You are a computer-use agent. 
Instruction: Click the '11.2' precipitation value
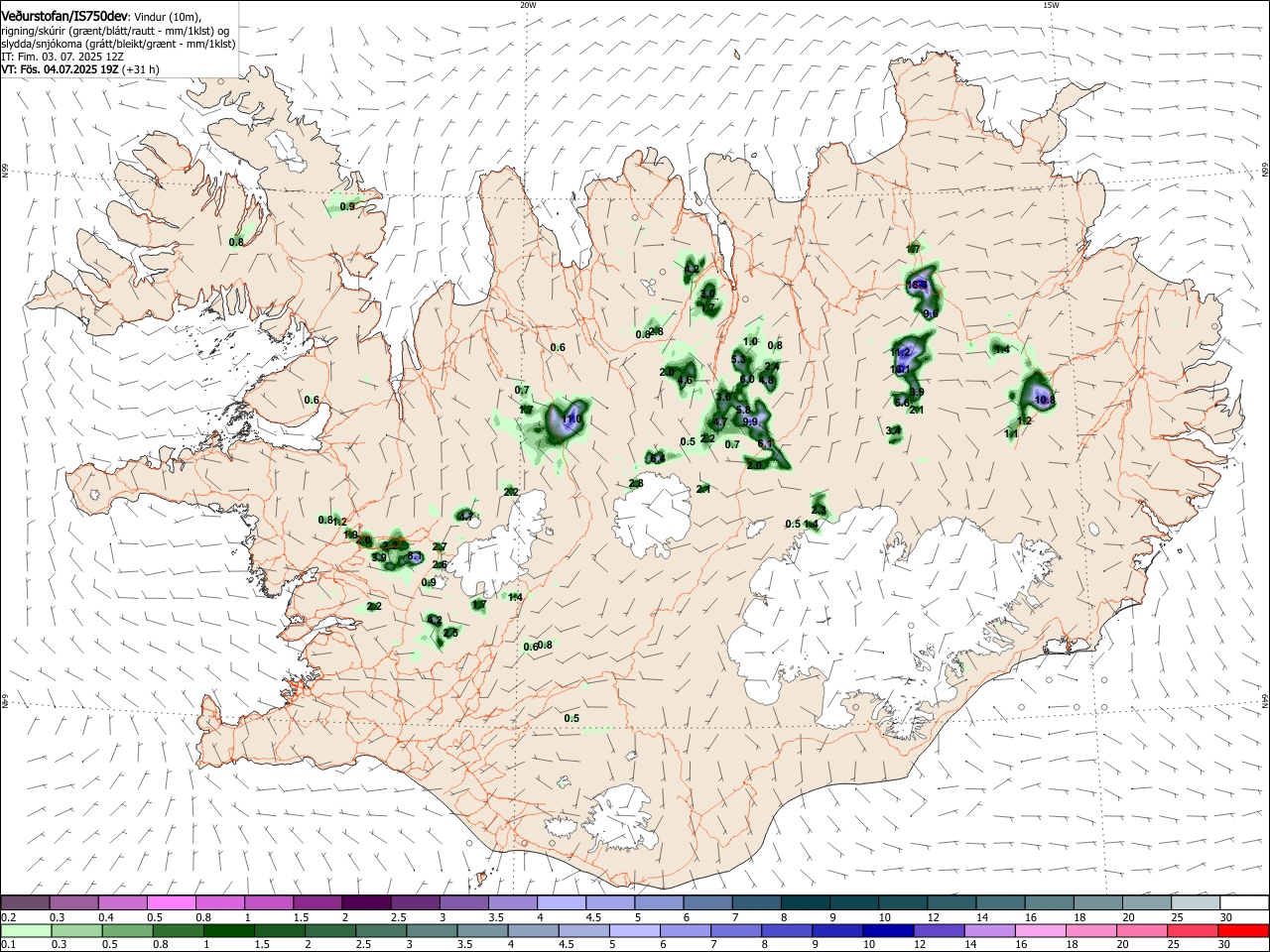(x=901, y=353)
